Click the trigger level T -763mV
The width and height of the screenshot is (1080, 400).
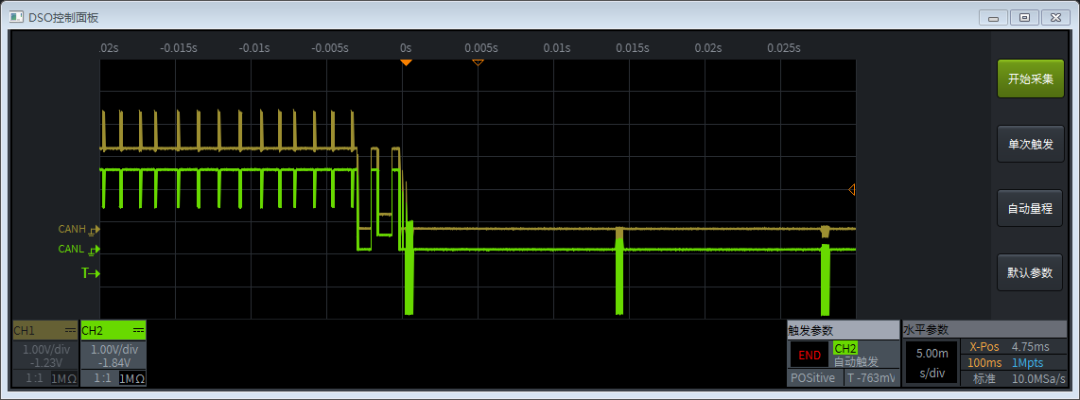tap(871, 378)
